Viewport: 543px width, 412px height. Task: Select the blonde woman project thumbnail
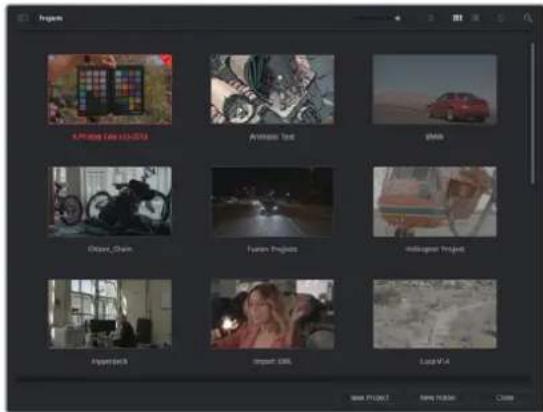(272, 314)
